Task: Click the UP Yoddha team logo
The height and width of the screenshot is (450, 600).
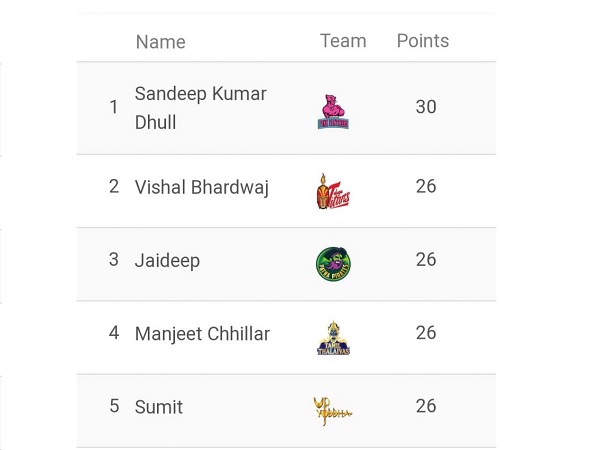Action: click(x=333, y=411)
